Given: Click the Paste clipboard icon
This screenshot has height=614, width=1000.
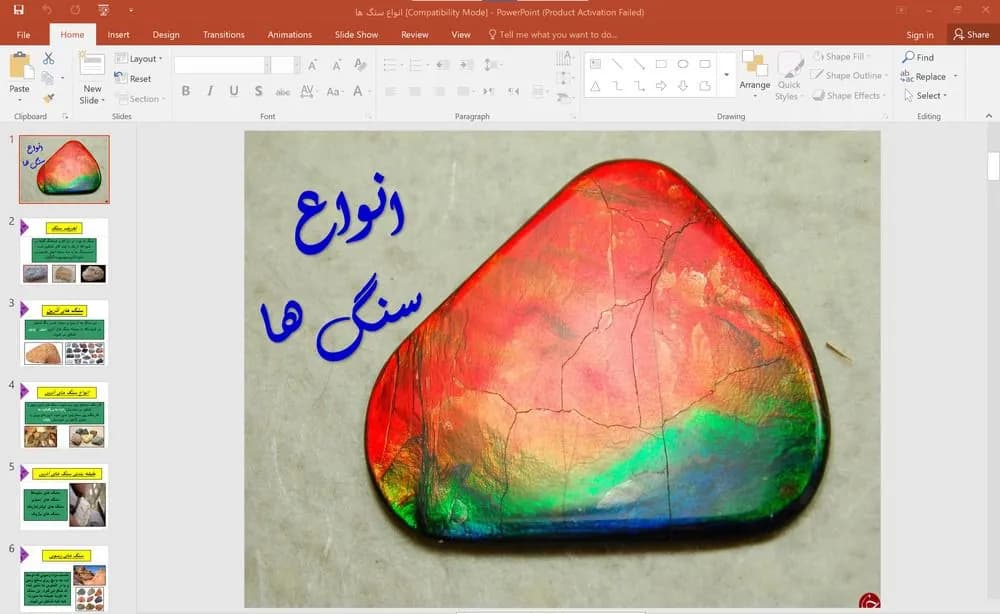Looking at the screenshot, I should [20, 66].
